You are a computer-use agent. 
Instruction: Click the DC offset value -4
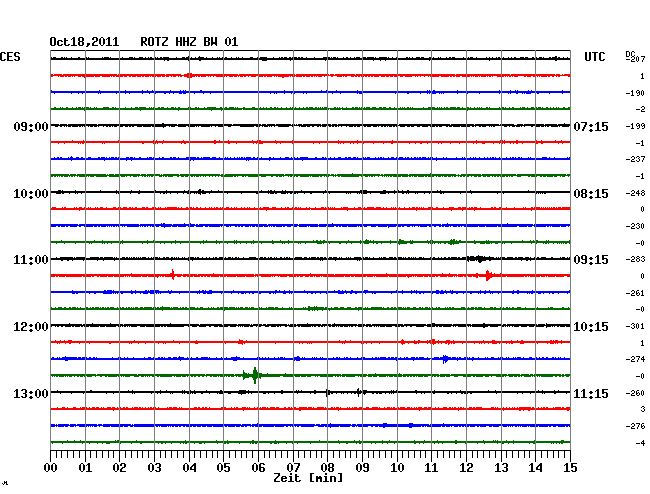640,443
